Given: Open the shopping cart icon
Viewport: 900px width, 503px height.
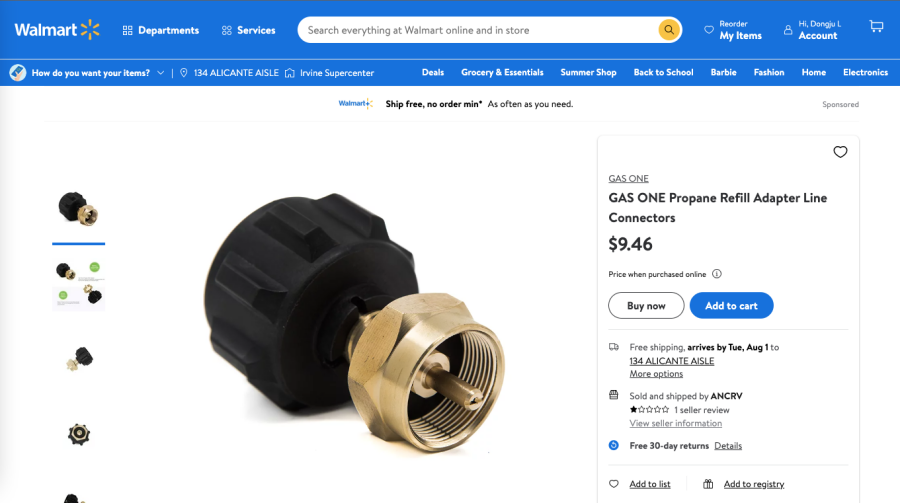Looking at the screenshot, I should pos(876,26).
